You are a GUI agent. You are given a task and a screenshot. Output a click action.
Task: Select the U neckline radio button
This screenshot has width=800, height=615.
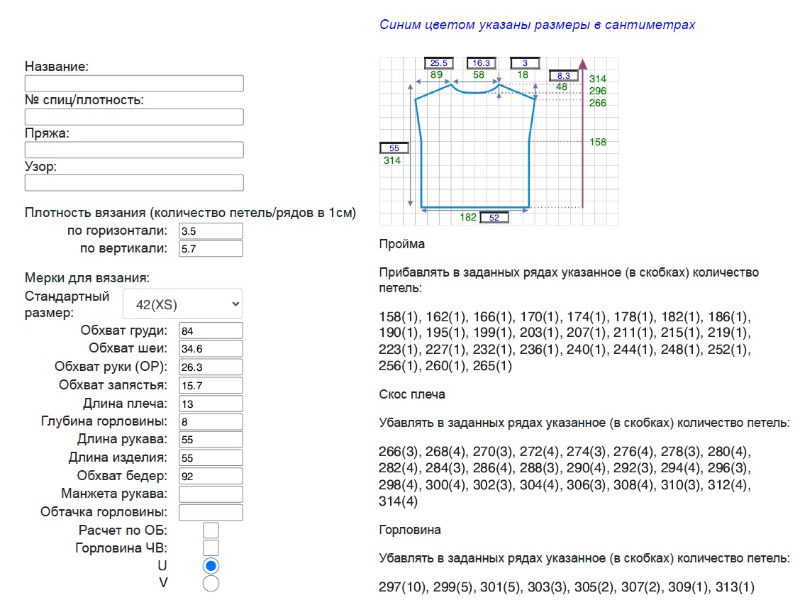(211, 566)
